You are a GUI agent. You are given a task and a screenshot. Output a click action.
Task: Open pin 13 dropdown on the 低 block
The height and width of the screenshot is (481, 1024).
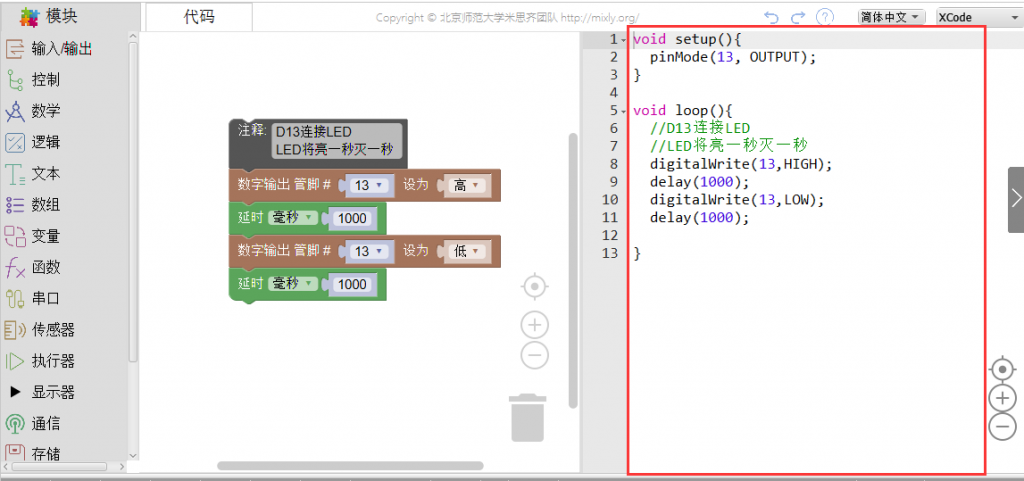coord(370,251)
